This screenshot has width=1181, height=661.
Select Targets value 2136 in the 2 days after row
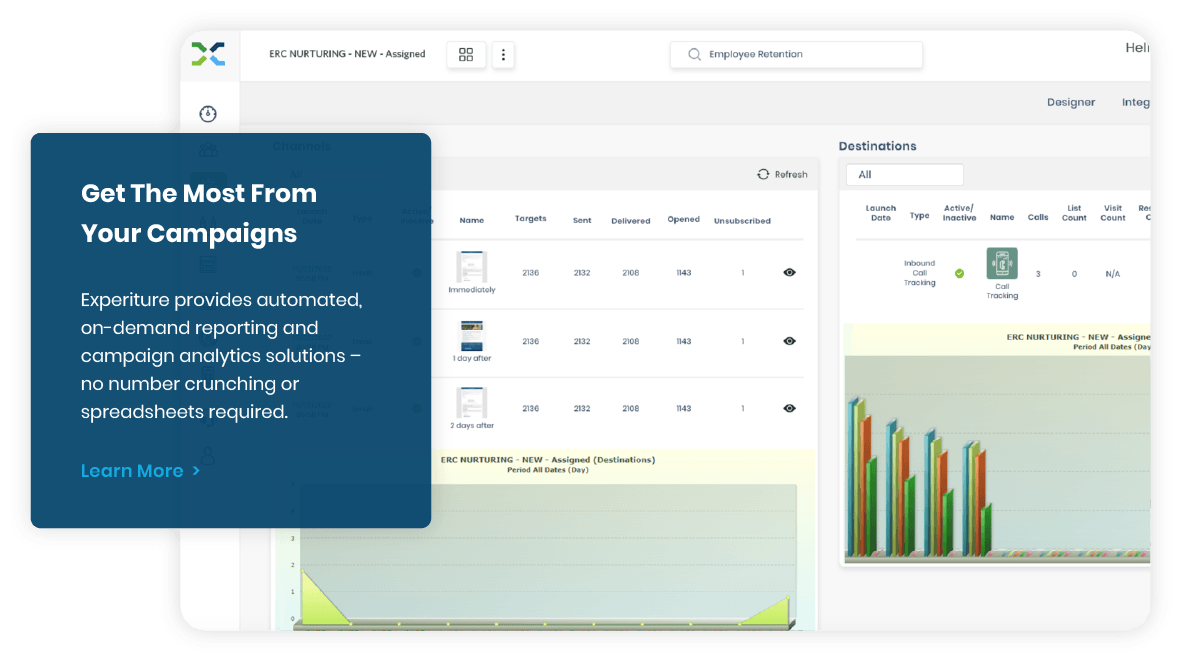click(531, 408)
